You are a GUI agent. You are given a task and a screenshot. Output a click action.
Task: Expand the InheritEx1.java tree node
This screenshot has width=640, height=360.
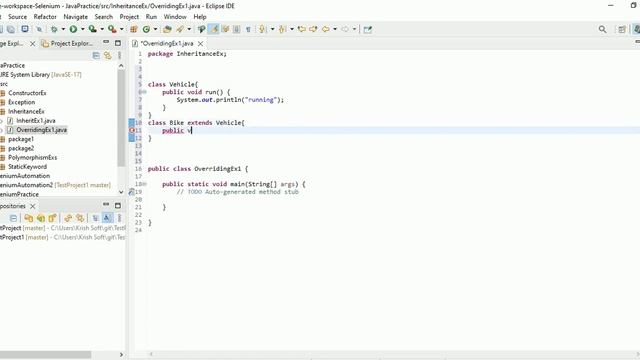[x=2, y=121]
